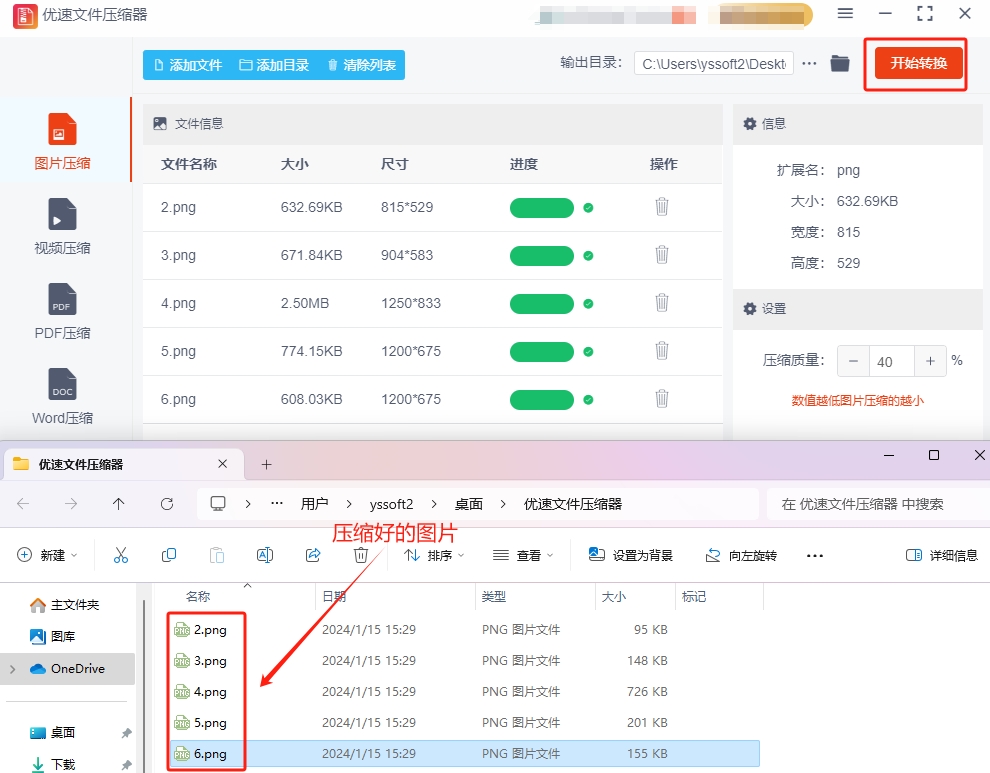This screenshot has width=990, height=773.
Task: Click the 用户 breadcrumb in address bar
Action: [314, 504]
